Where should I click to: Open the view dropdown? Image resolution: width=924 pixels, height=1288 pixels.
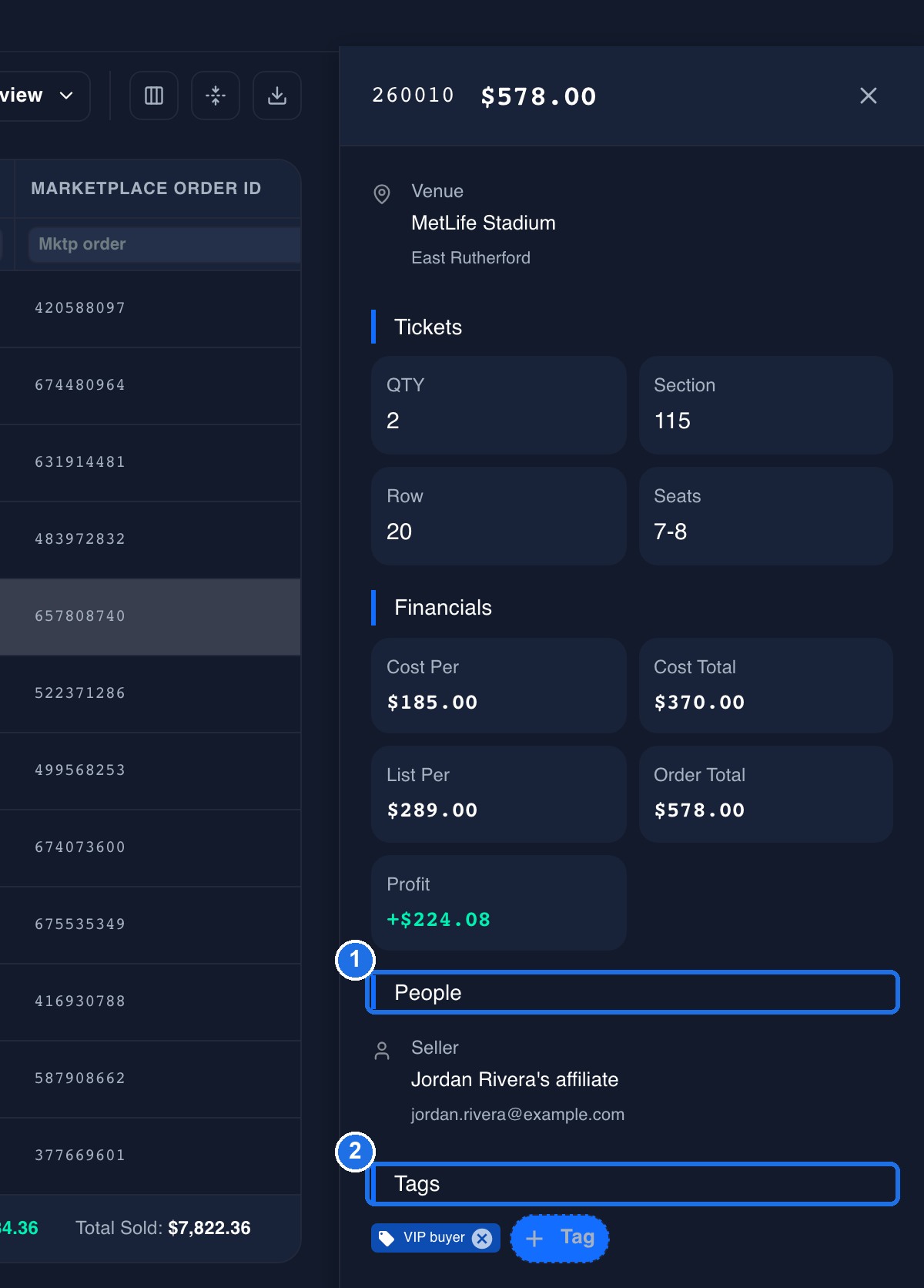[44, 96]
